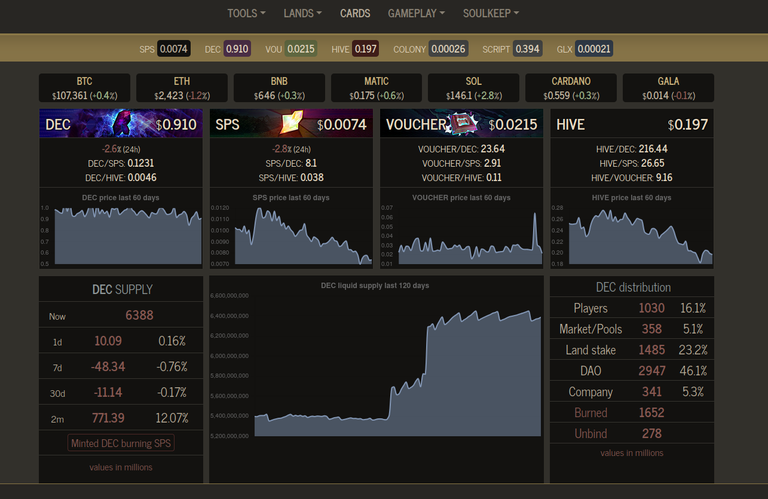The height and width of the screenshot is (499, 768).
Task: Click HIVE/VOUCHER value 9.16
Action: tap(664, 178)
